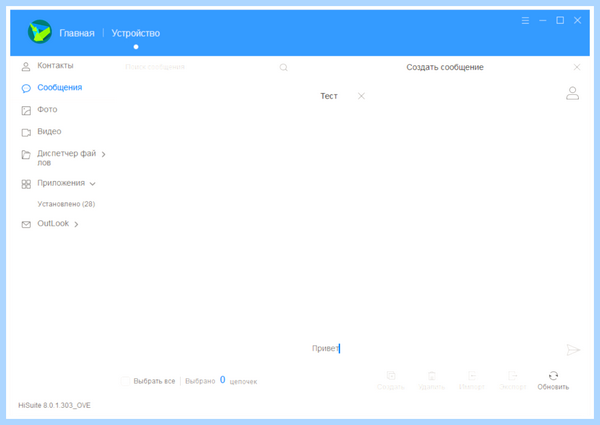This screenshot has height=425, width=600.
Task: Toggle the Выбрать все checkbox
Action: point(125,381)
